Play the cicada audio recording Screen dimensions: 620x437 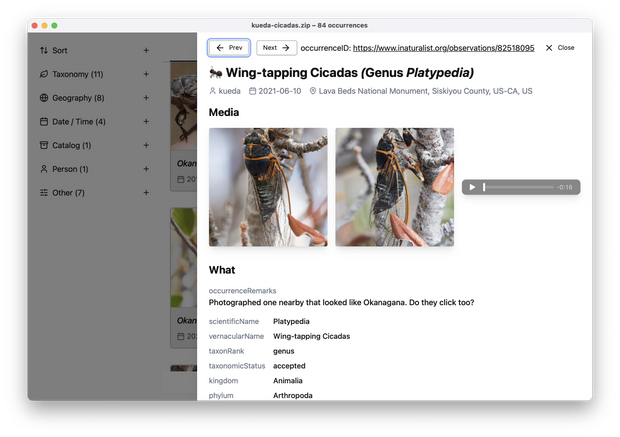(x=472, y=187)
